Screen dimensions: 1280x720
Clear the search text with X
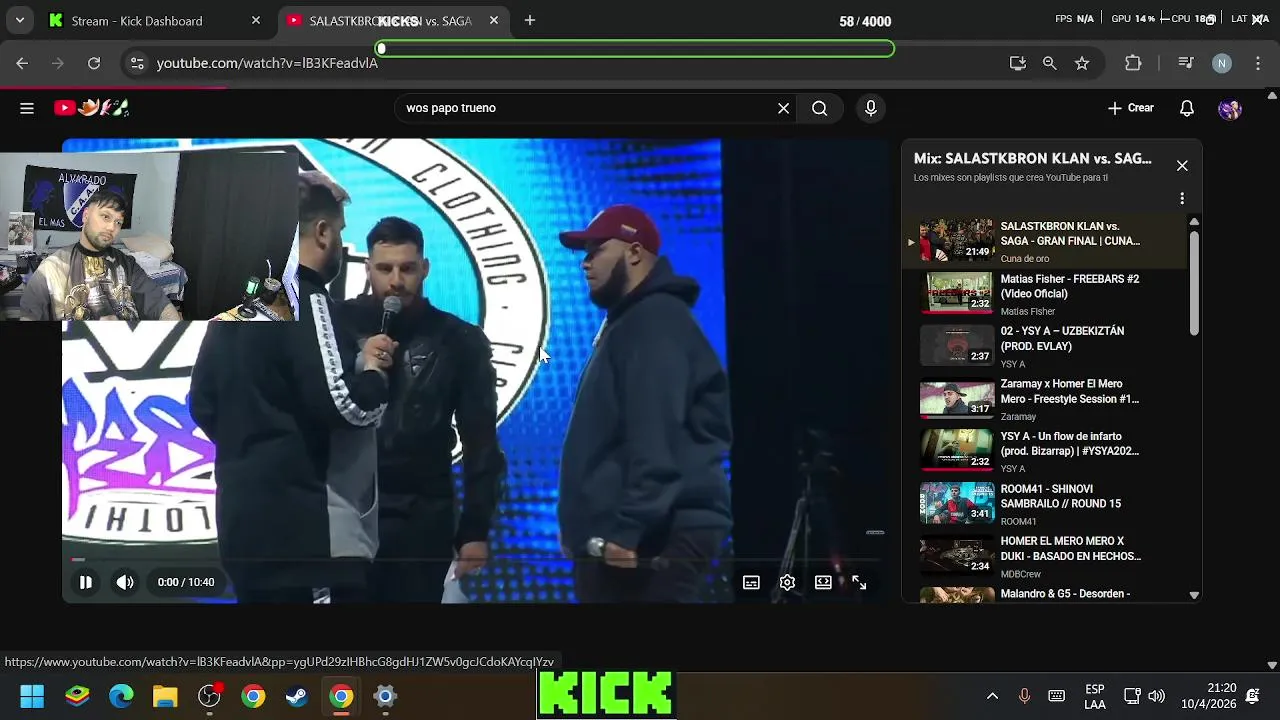click(783, 108)
